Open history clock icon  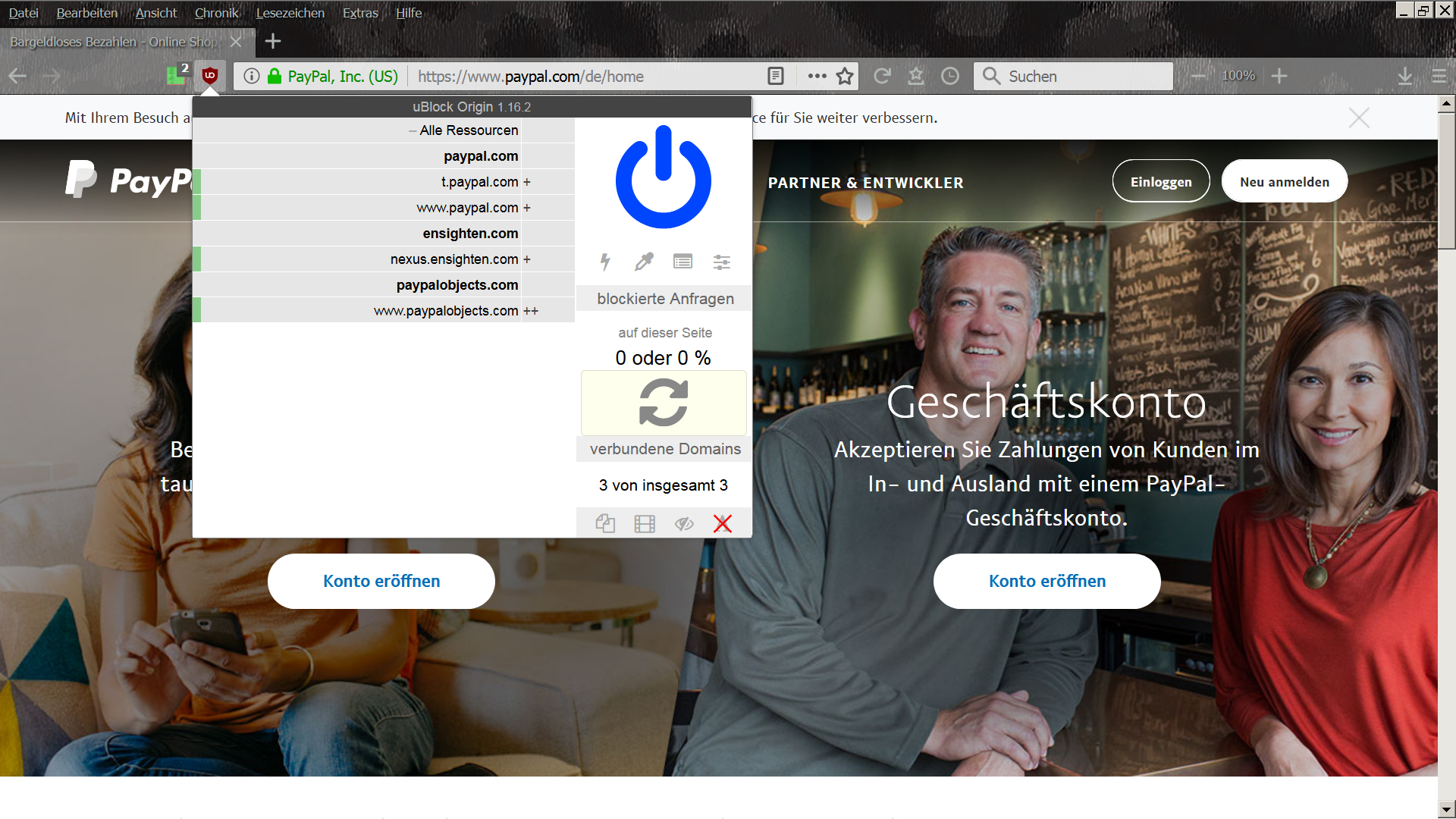[x=950, y=76]
